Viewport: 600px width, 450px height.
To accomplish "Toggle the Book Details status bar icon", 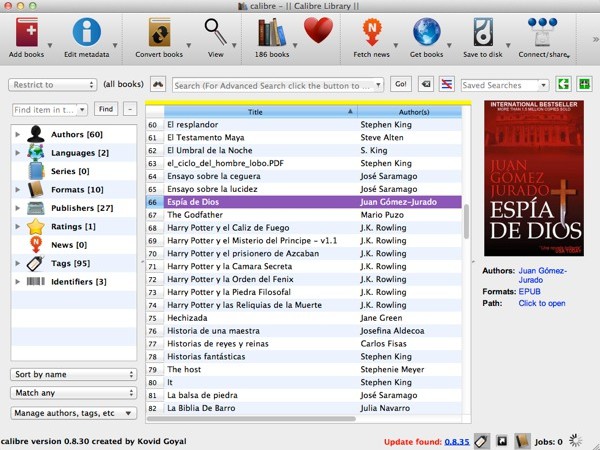I will [x=522, y=441].
